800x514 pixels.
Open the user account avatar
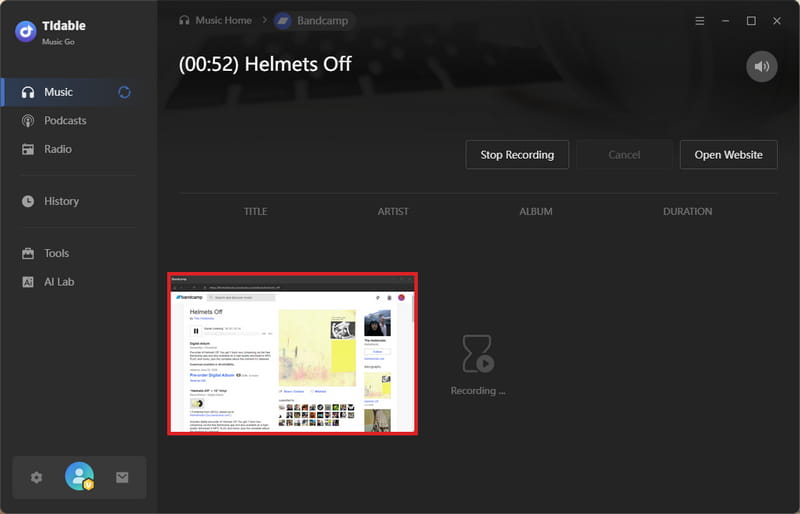80,476
